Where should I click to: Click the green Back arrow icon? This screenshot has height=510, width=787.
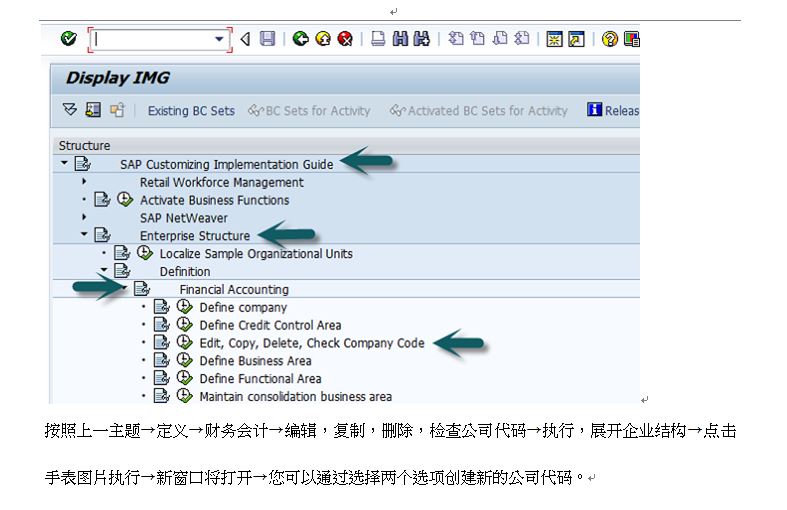click(300, 39)
